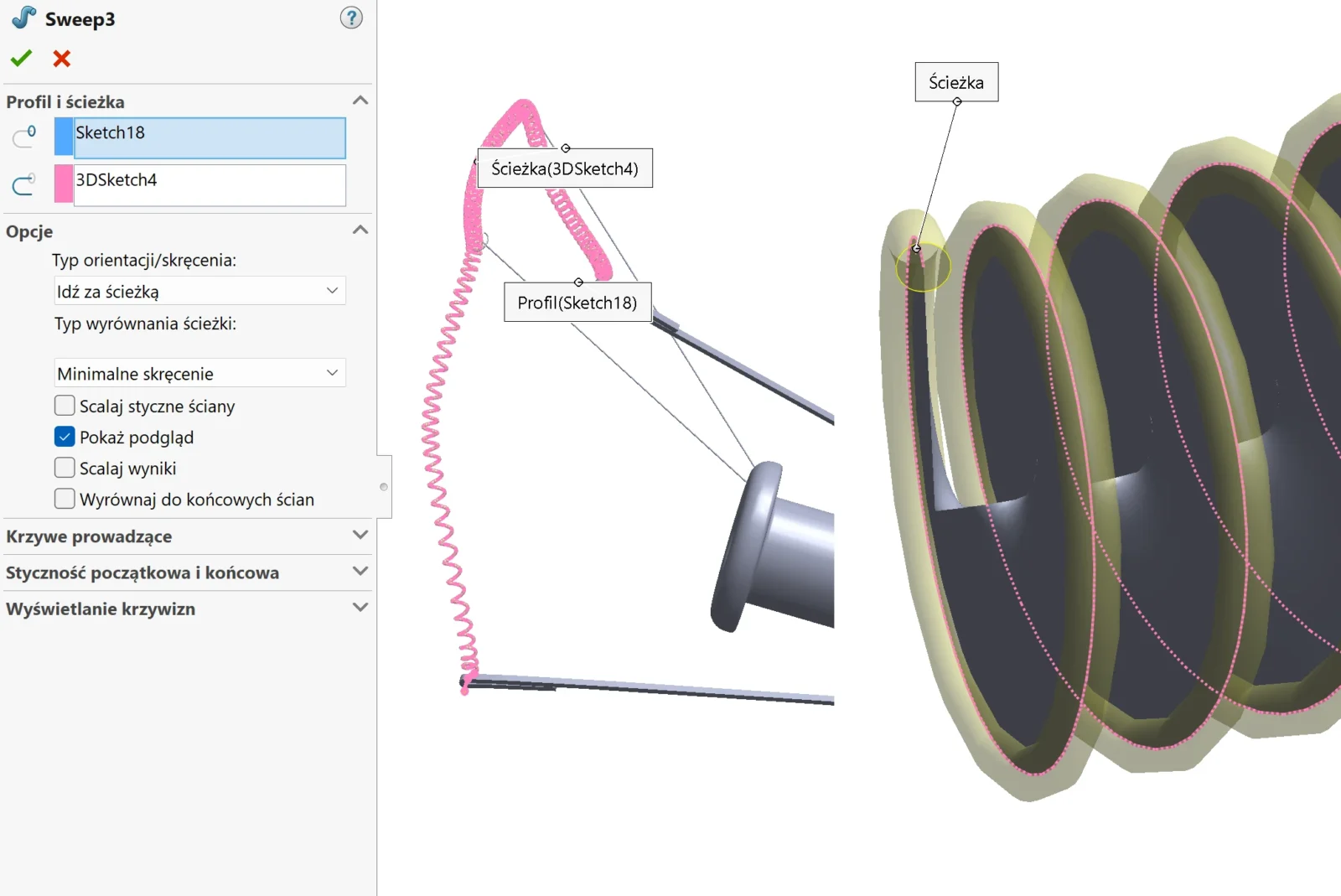Expand the Krzywe prowadzące section

tap(360, 535)
